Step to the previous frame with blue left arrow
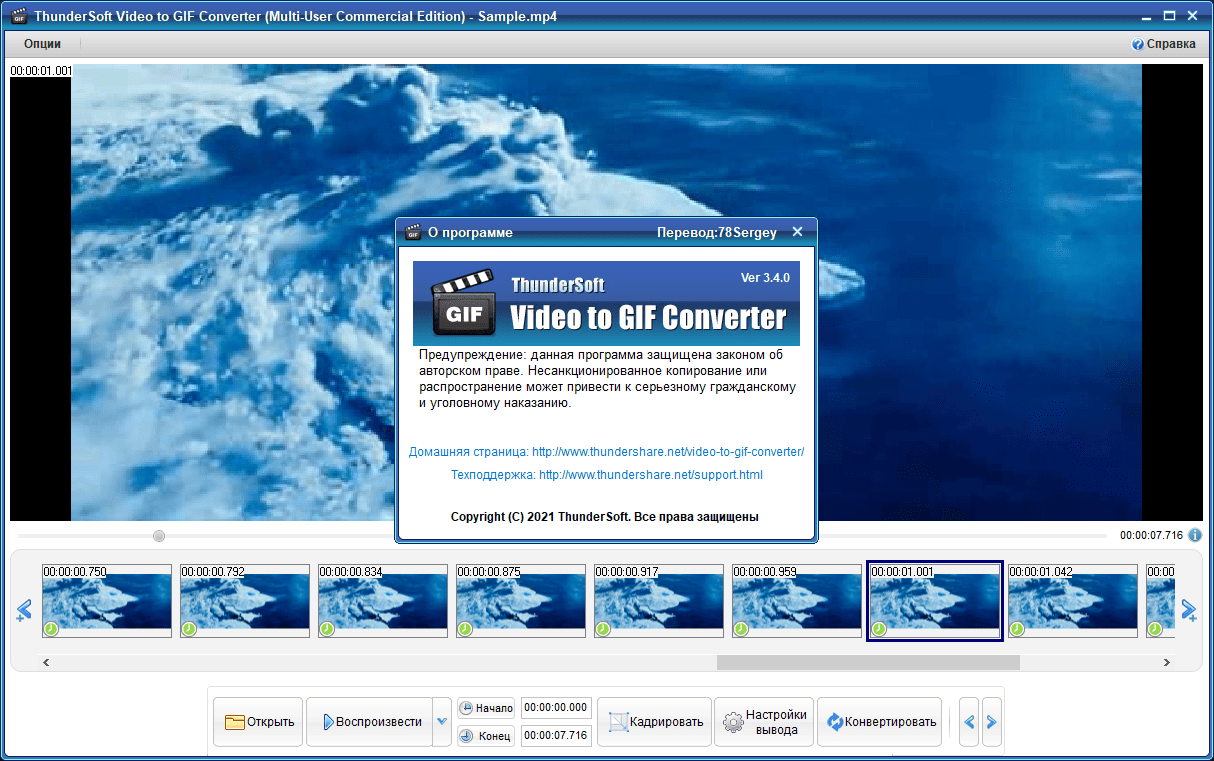This screenshot has height=761, width=1214. coord(968,722)
